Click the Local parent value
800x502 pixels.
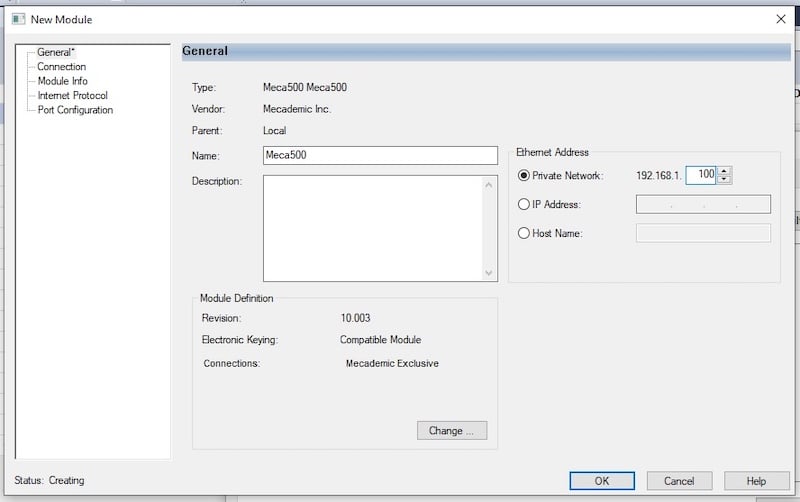click(x=274, y=131)
